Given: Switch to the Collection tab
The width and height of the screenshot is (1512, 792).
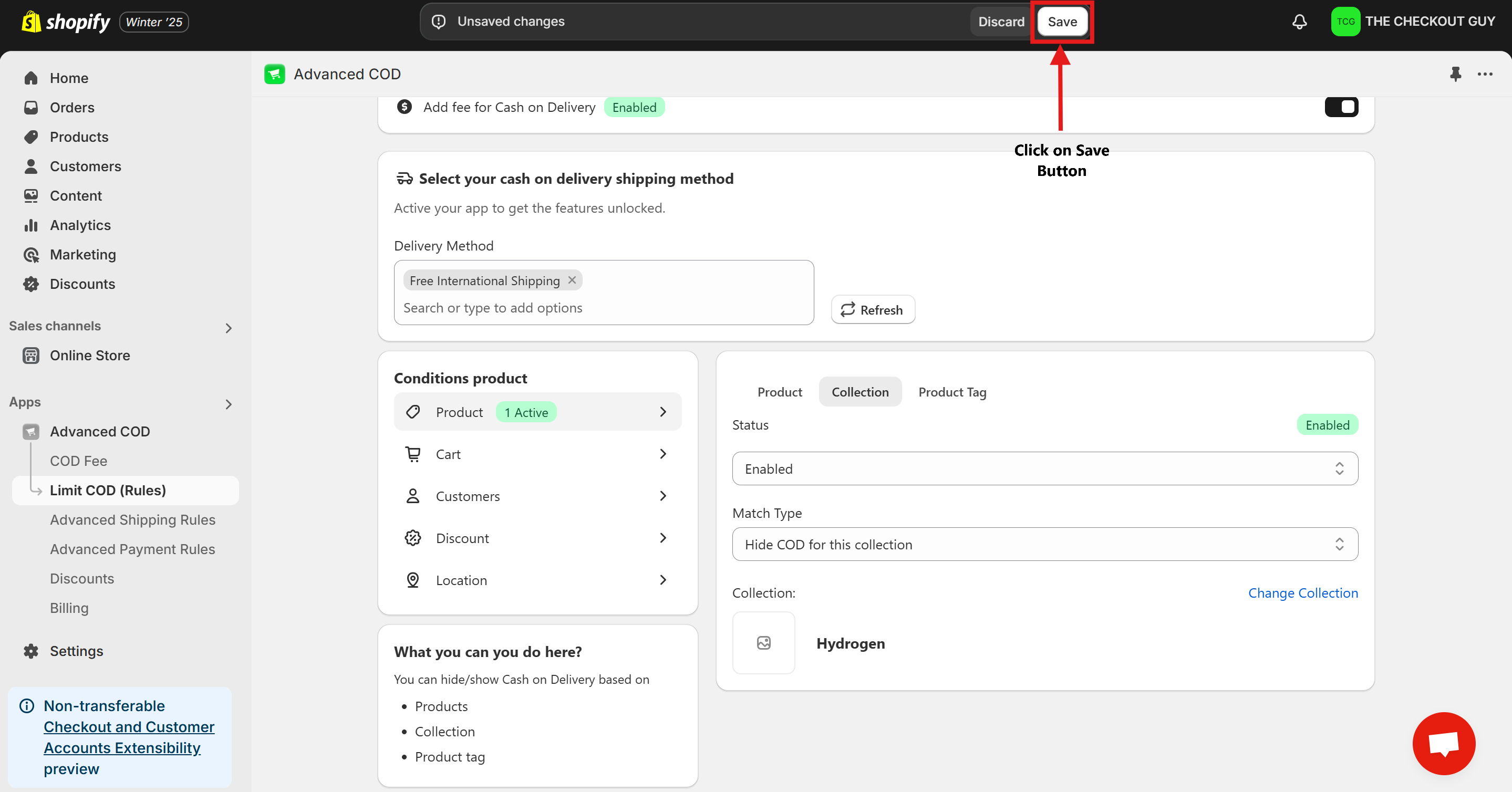Looking at the screenshot, I should coord(860,392).
